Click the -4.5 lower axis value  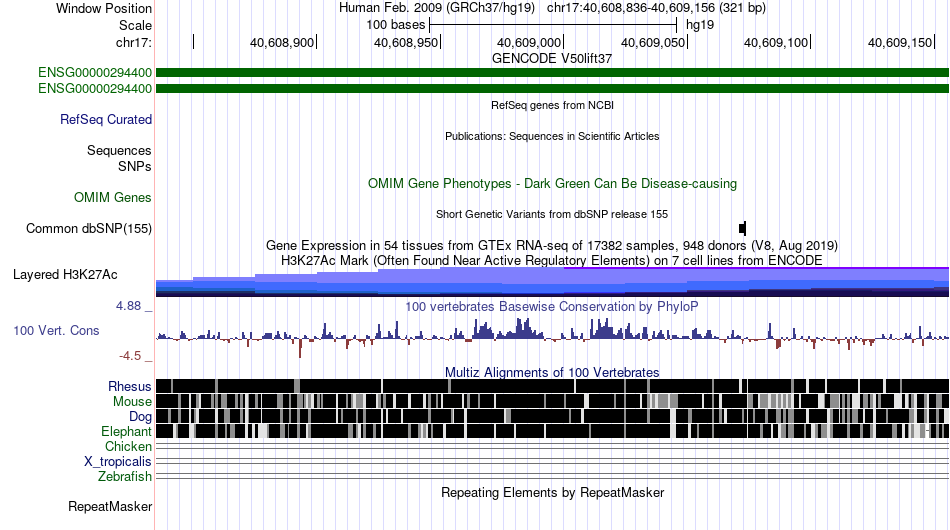coord(130,356)
